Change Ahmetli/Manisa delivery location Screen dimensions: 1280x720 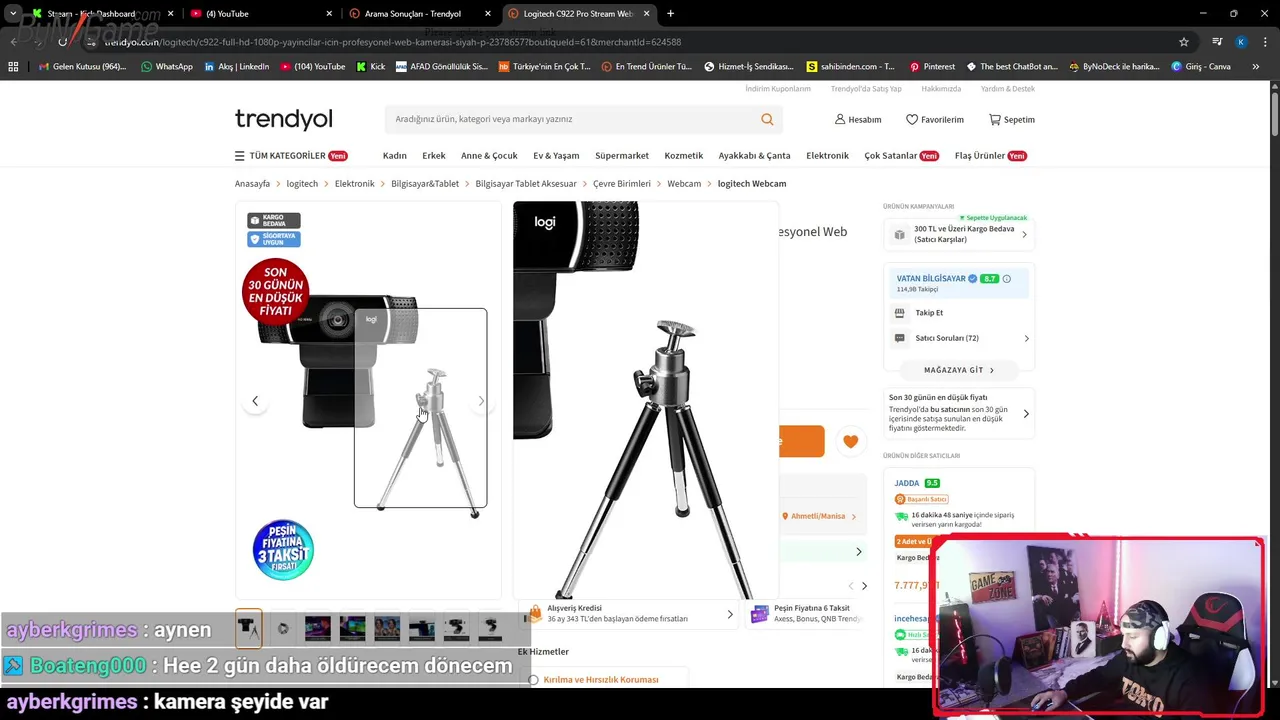[x=819, y=516]
